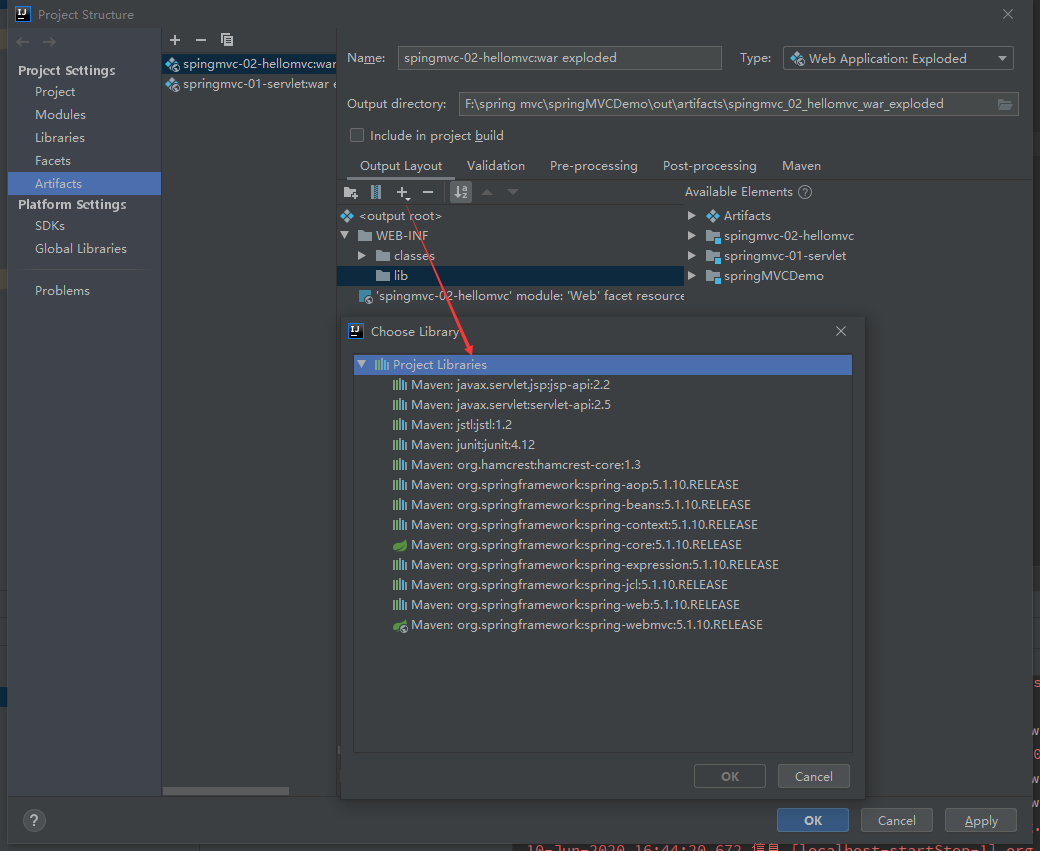1040x851 pixels.
Task: Switch to the Validation tab
Action: [495, 166]
